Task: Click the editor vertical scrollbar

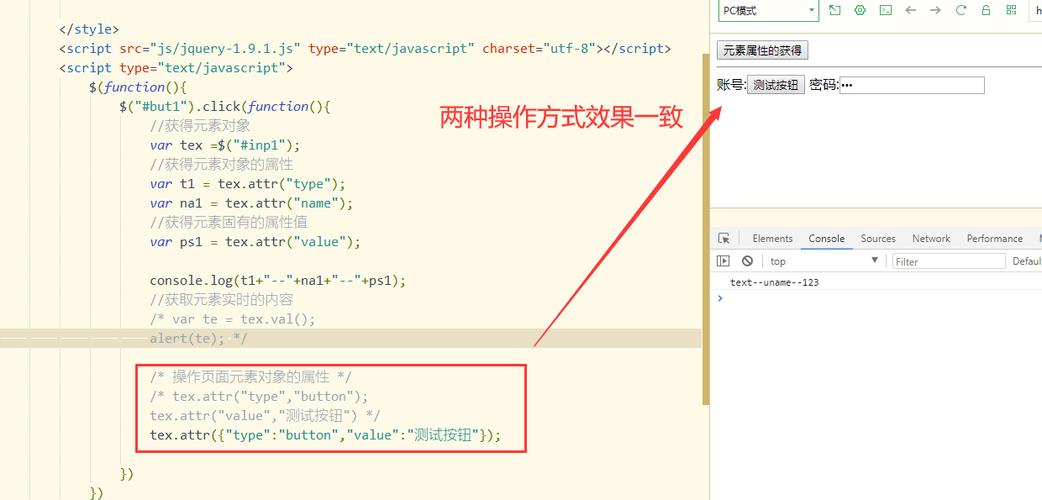Action: point(706,229)
